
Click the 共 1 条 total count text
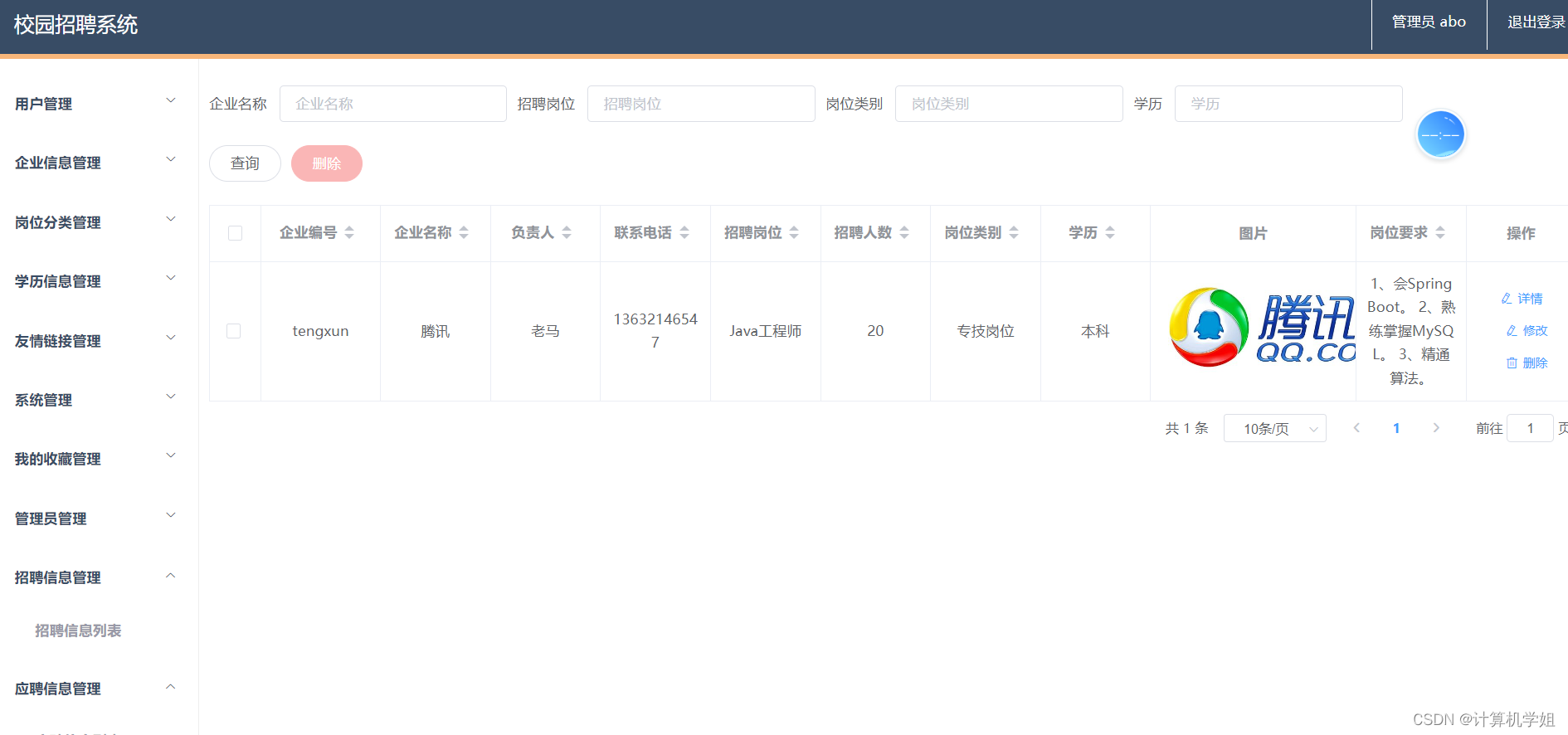[x=1186, y=428]
